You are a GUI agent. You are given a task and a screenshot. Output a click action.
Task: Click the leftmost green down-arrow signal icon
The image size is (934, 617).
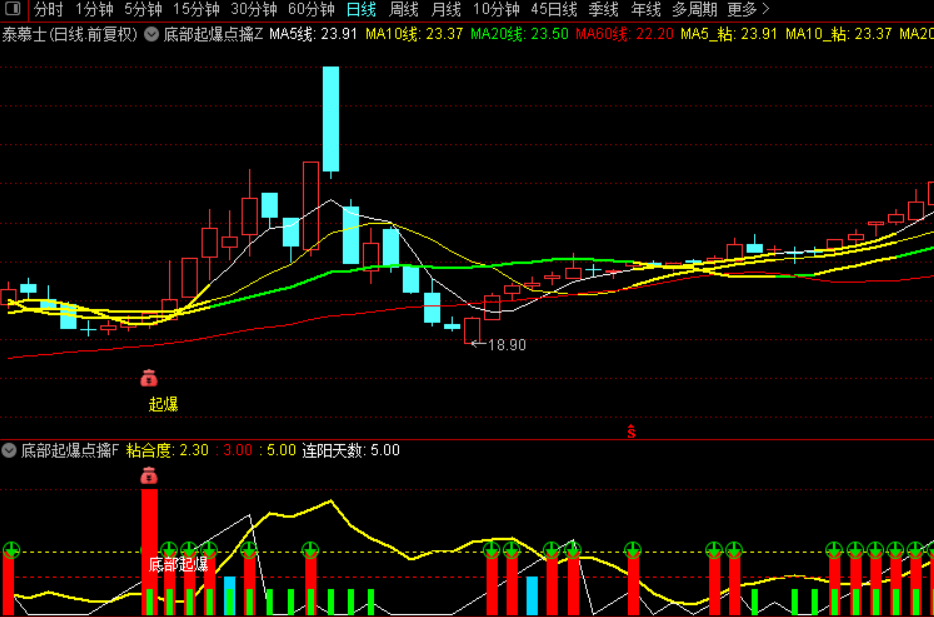tap(11, 549)
